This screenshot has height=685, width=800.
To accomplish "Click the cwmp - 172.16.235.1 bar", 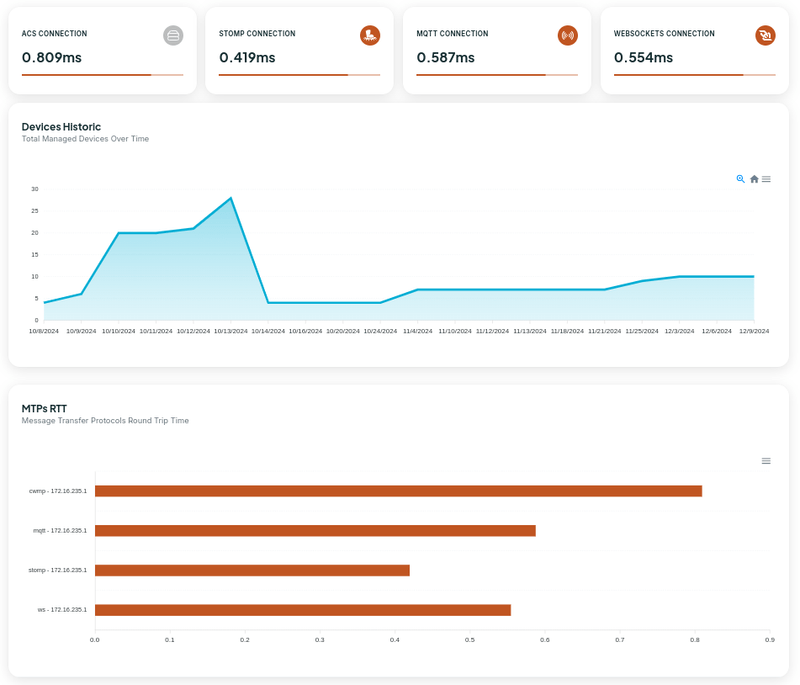I will tap(398, 491).
